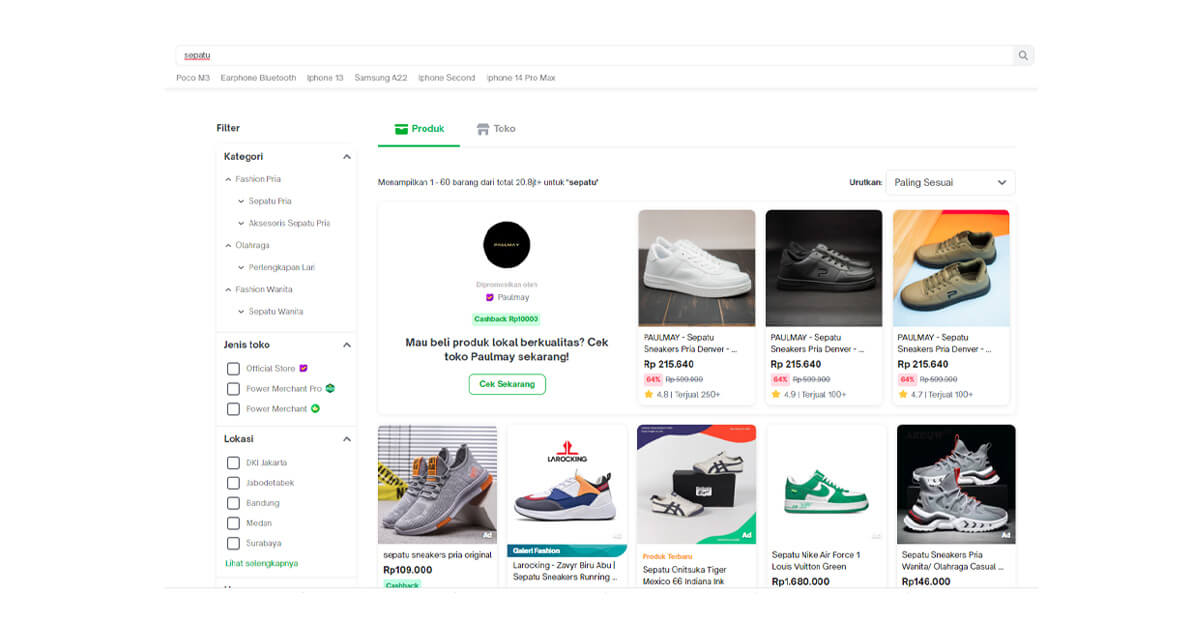Click the search magnifier icon
Viewport: 1202px width, 634px height.
point(1023,55)
